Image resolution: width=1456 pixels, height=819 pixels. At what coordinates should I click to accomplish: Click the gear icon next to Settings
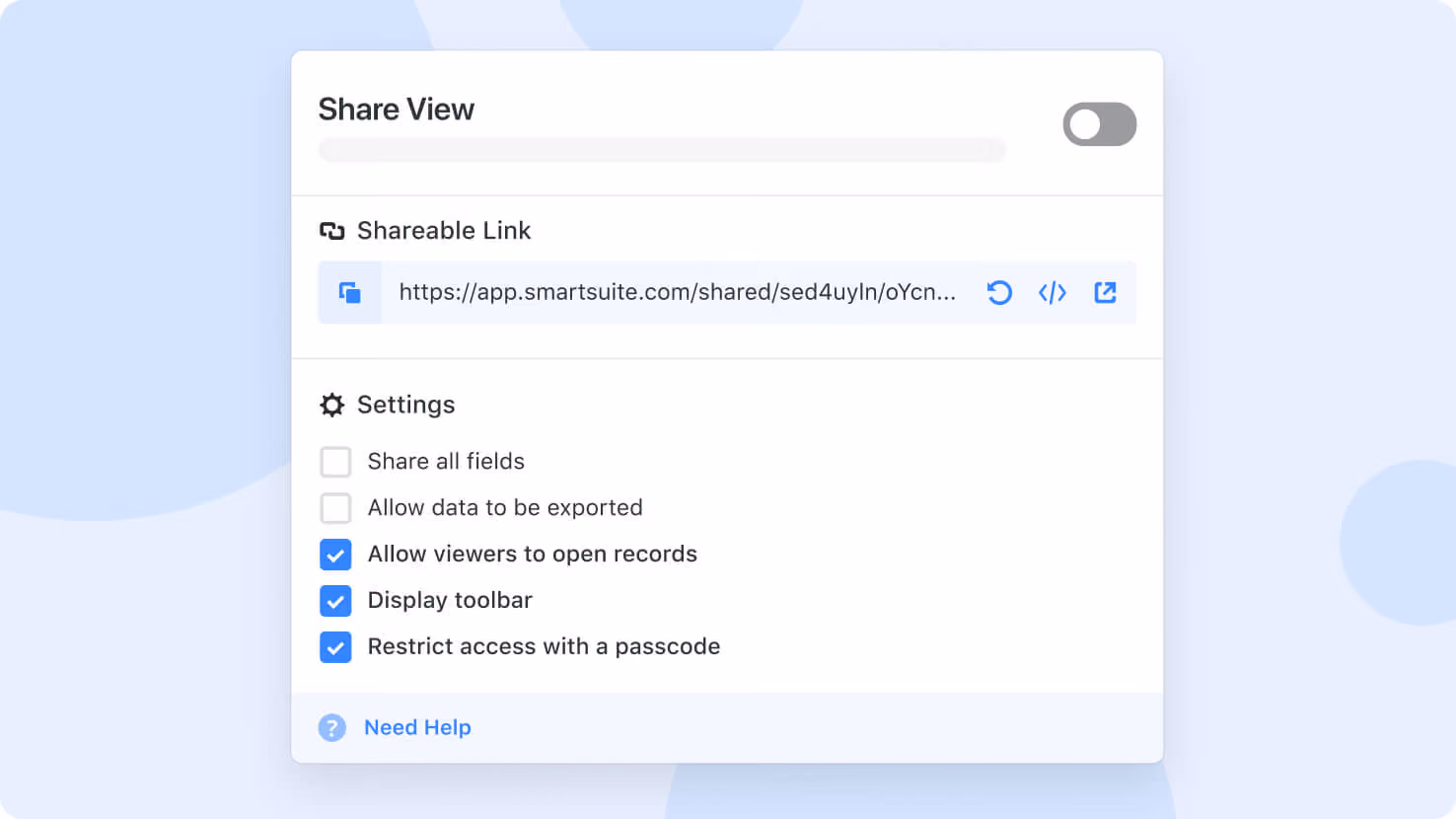(x=332, y=405)
